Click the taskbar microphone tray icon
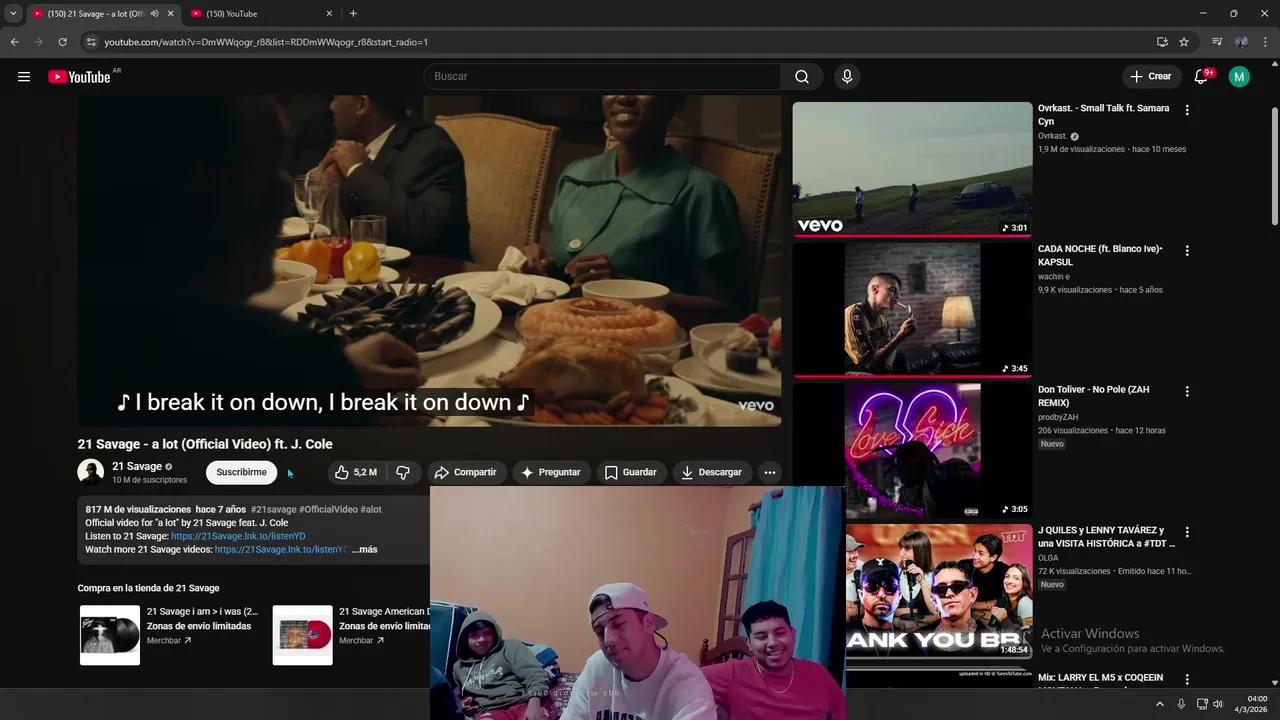1280x720 pixels. point(1181,704)
